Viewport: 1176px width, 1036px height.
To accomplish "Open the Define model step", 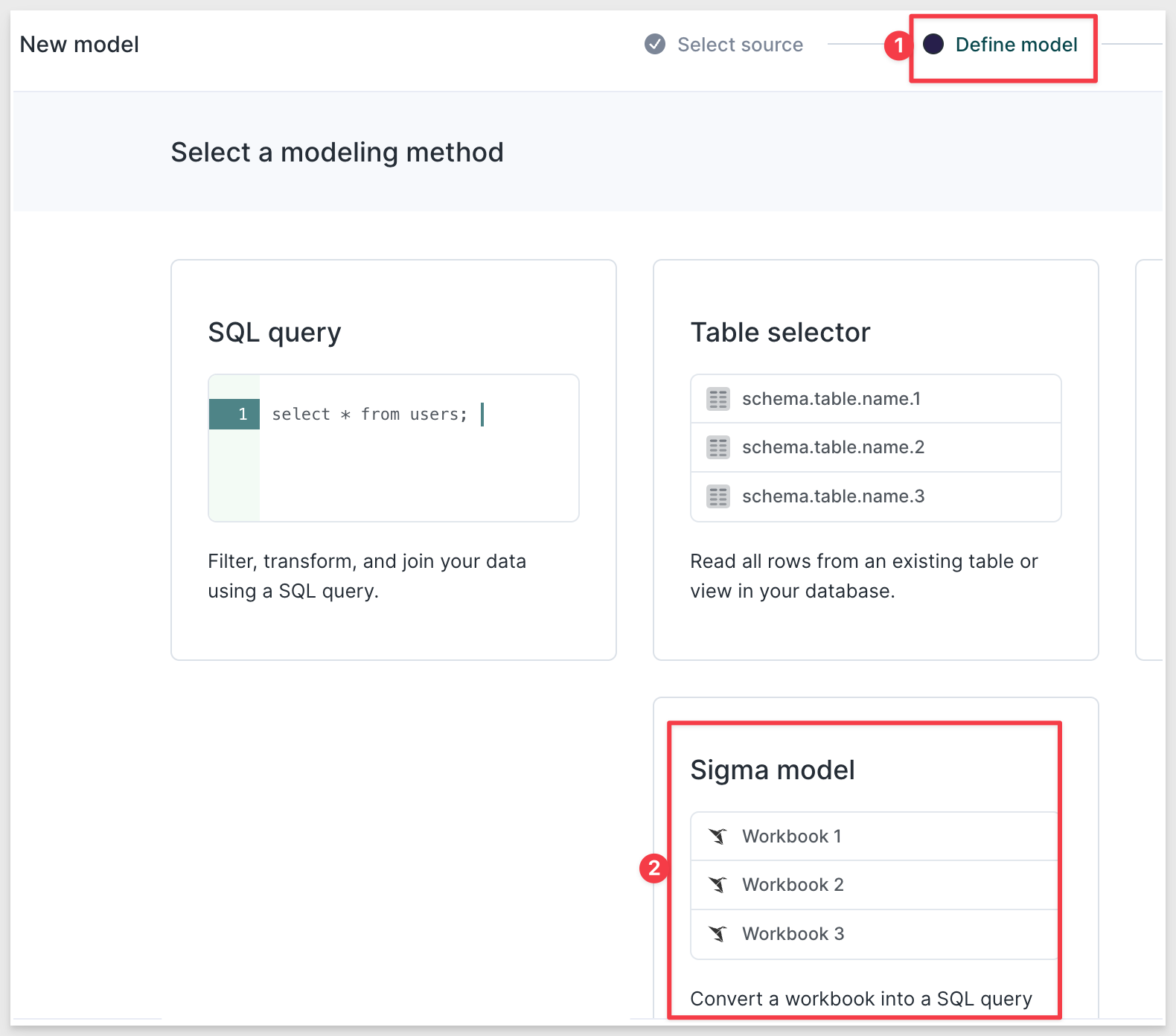I will [1016, 45].
